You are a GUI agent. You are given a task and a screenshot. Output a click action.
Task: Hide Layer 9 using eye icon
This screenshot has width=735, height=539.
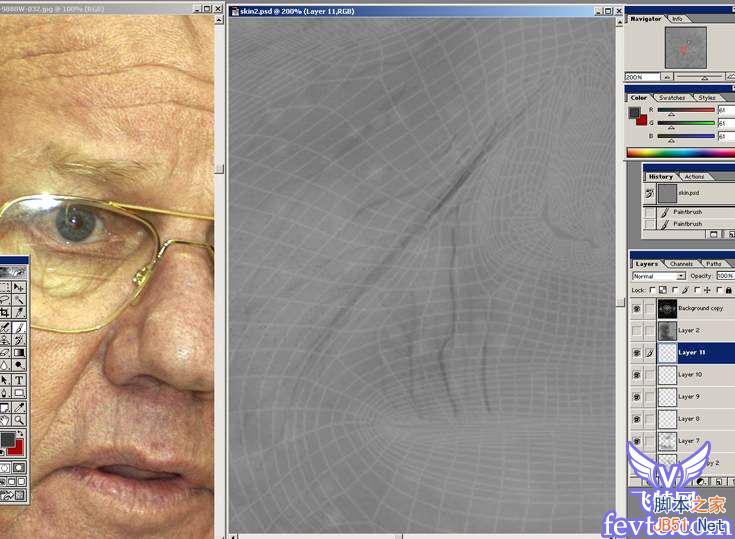tap(637, 397)
